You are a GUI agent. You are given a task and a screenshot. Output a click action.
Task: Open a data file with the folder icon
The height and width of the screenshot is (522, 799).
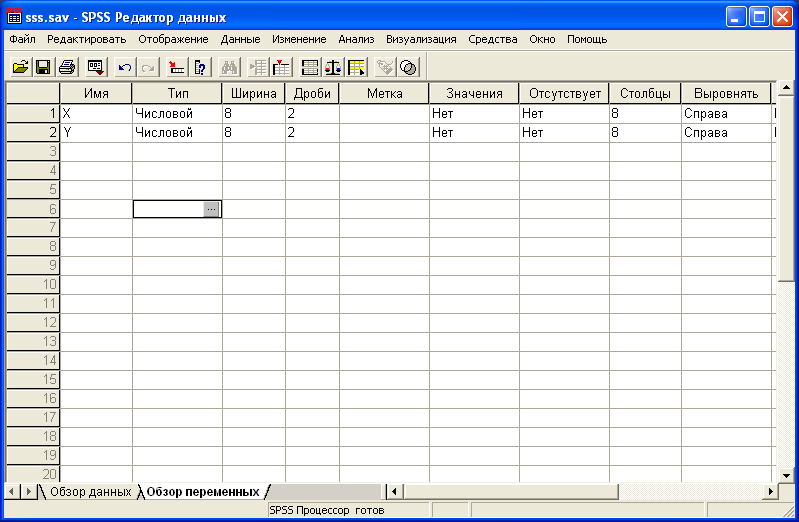coord(20,67)
